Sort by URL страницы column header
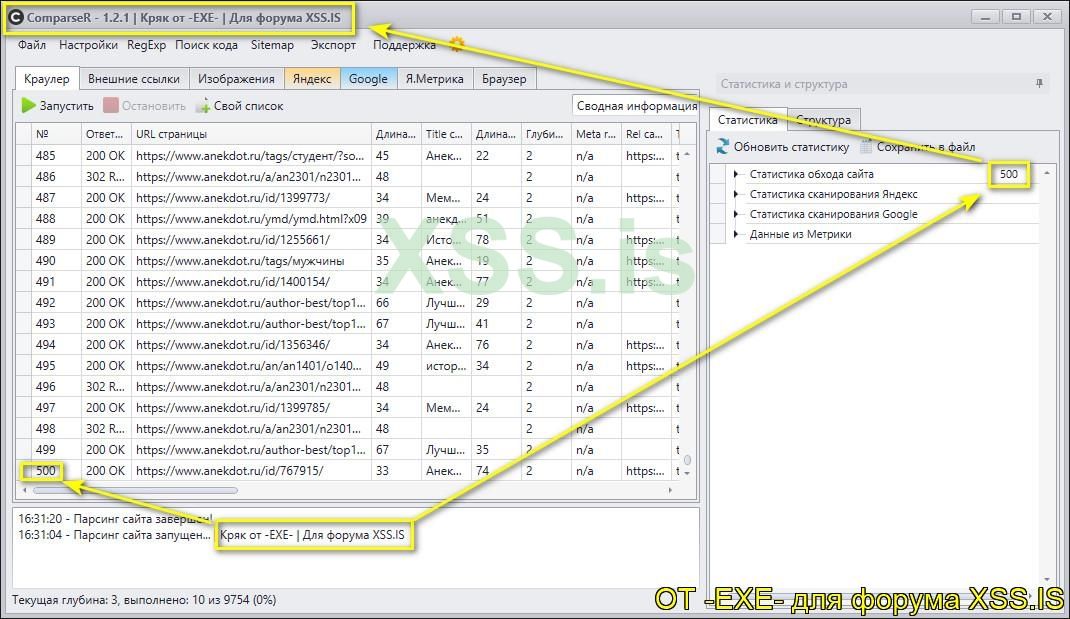 (x=251, y=134)
